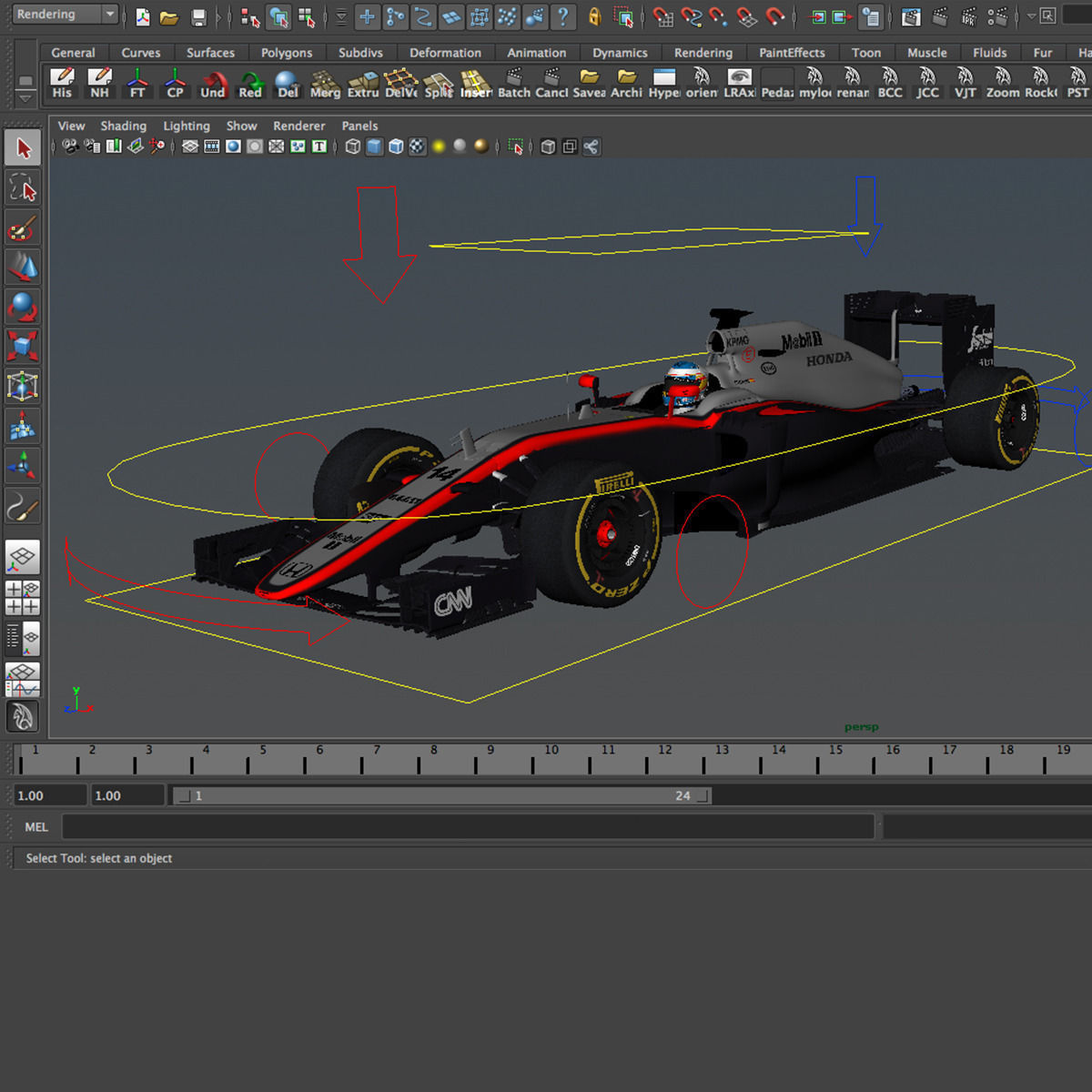Select the Soft Modification tool
1092x1092 pixels.
coord(23,426)
